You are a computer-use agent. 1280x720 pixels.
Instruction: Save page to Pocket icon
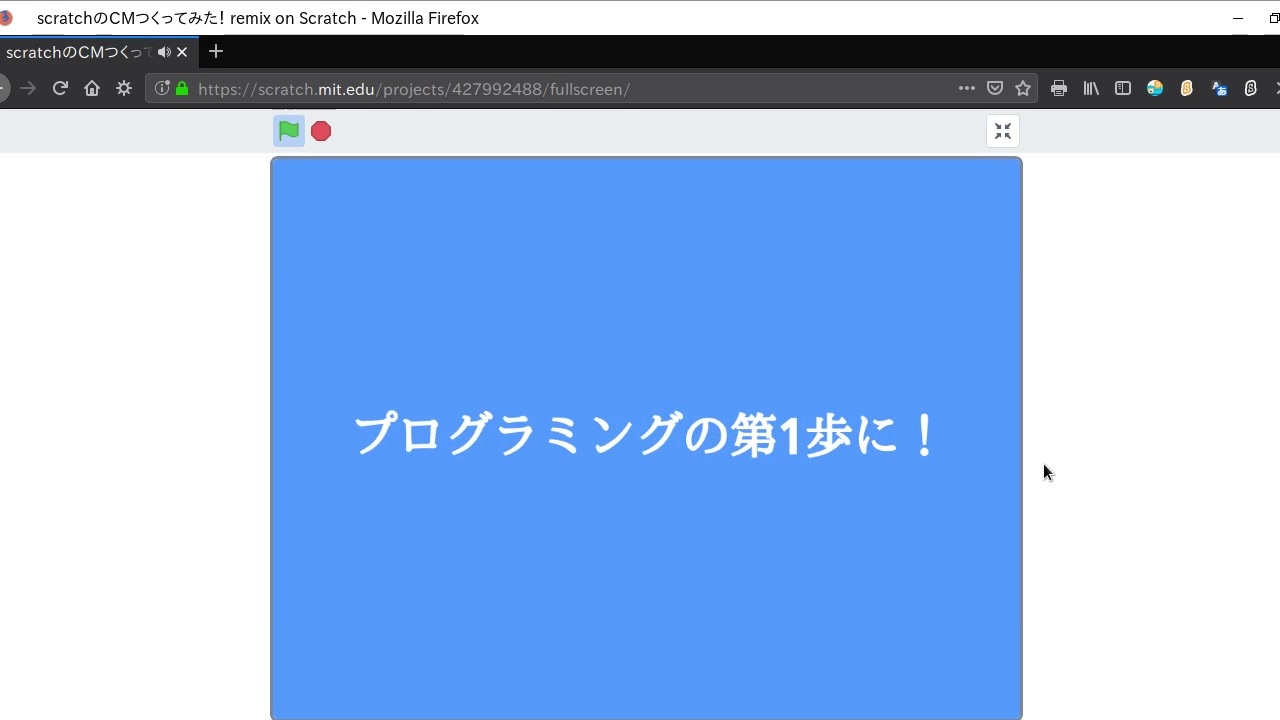[995, 88]
